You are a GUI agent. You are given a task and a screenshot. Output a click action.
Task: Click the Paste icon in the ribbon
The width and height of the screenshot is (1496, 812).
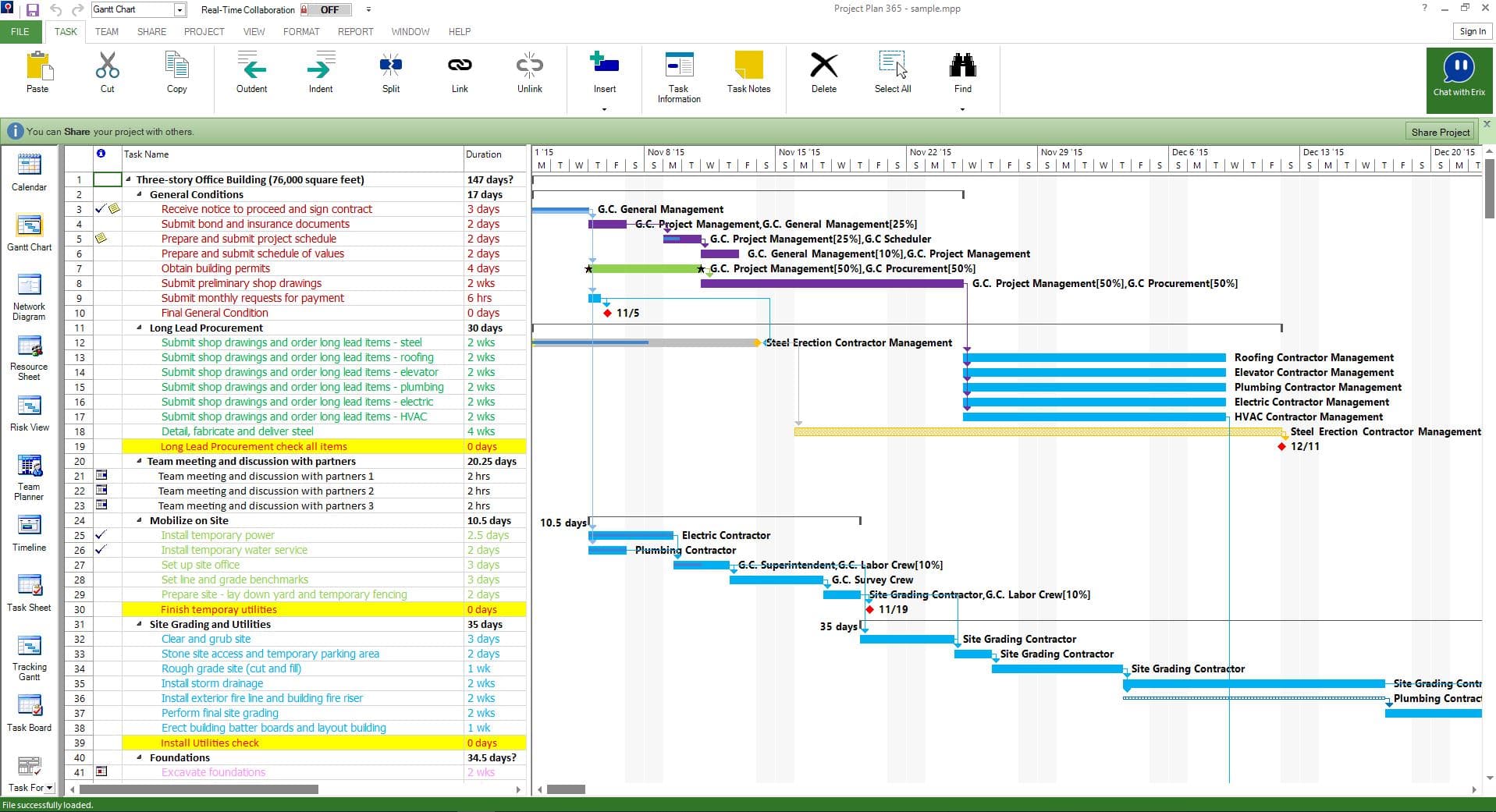tap(37, 66)
